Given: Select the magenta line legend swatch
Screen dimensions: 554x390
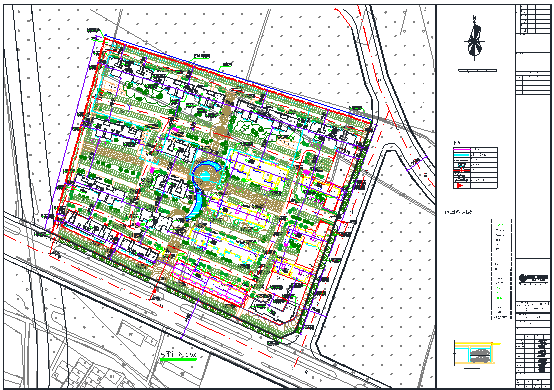Looking at the screenshot, I should point(462,149).
